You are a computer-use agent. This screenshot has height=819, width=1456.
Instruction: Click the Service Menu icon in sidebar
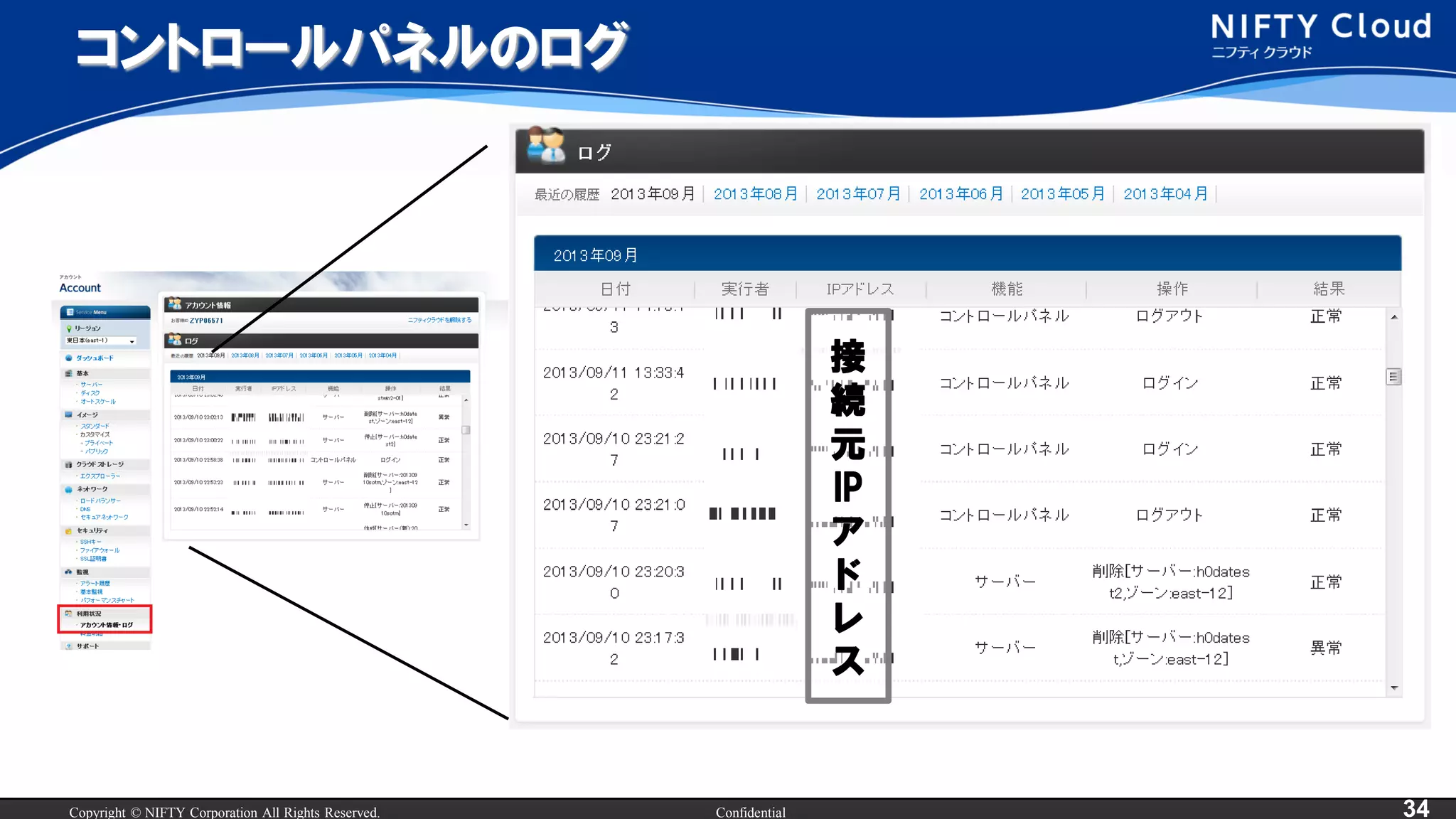pyautogui.click(x=70, y=312)
